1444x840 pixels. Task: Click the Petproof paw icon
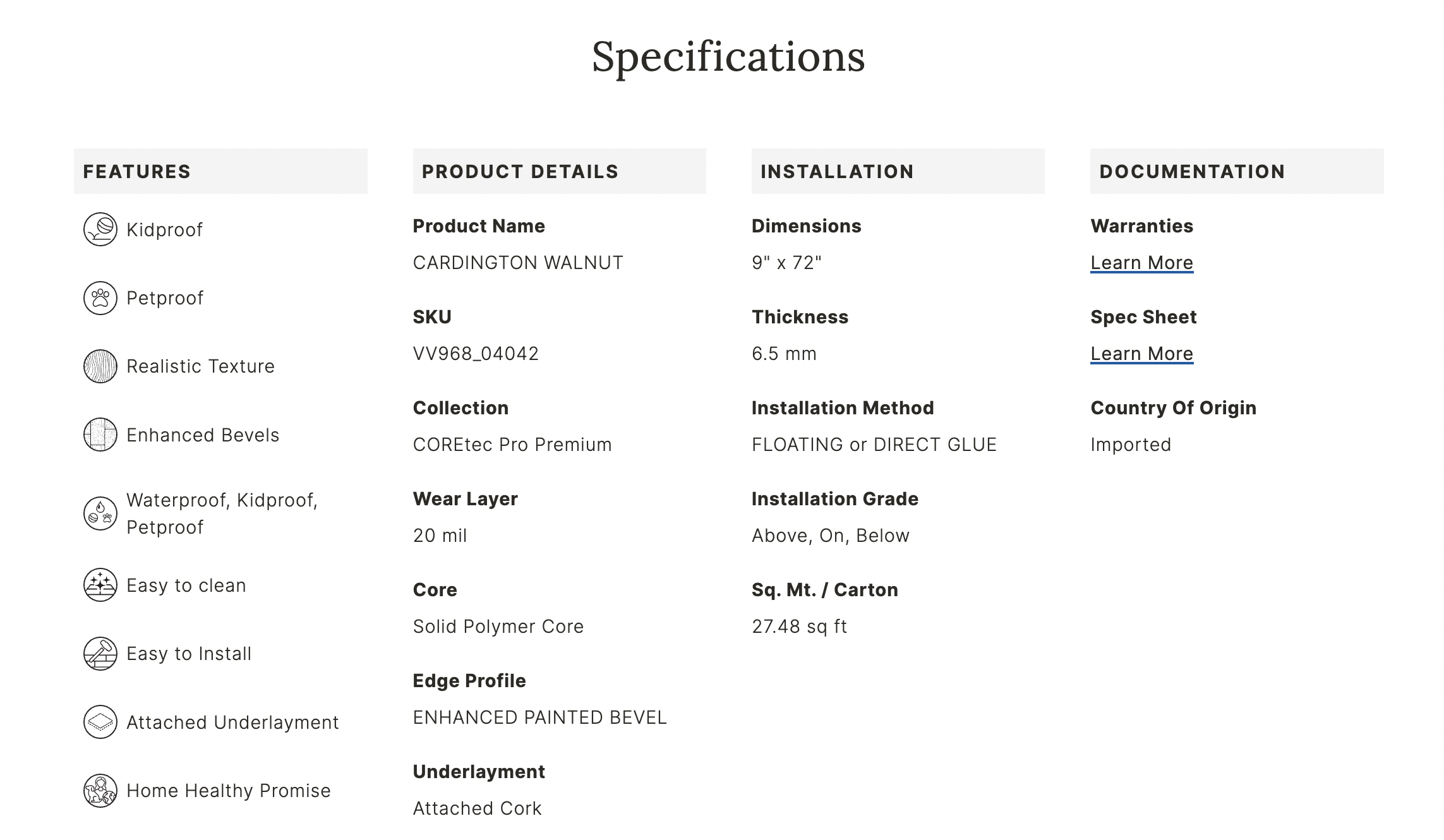(x=100, y=298)
